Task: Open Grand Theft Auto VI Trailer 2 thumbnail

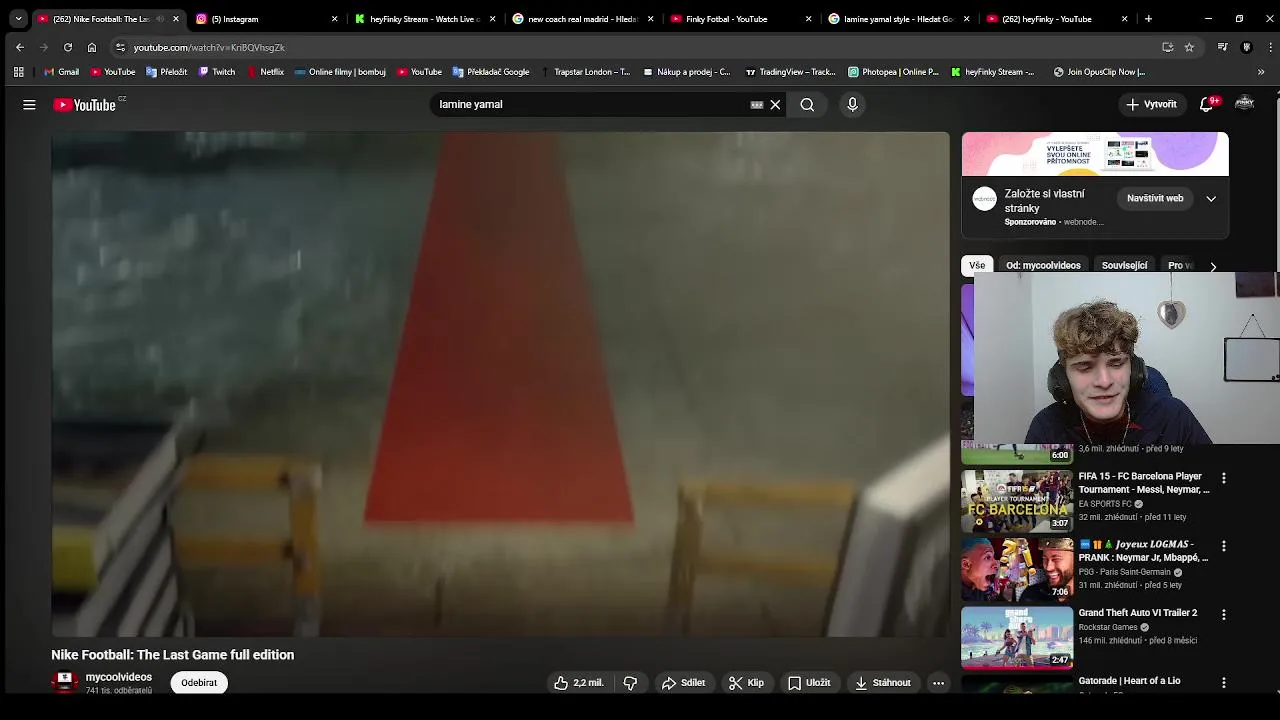Action: pos(1017,637)
